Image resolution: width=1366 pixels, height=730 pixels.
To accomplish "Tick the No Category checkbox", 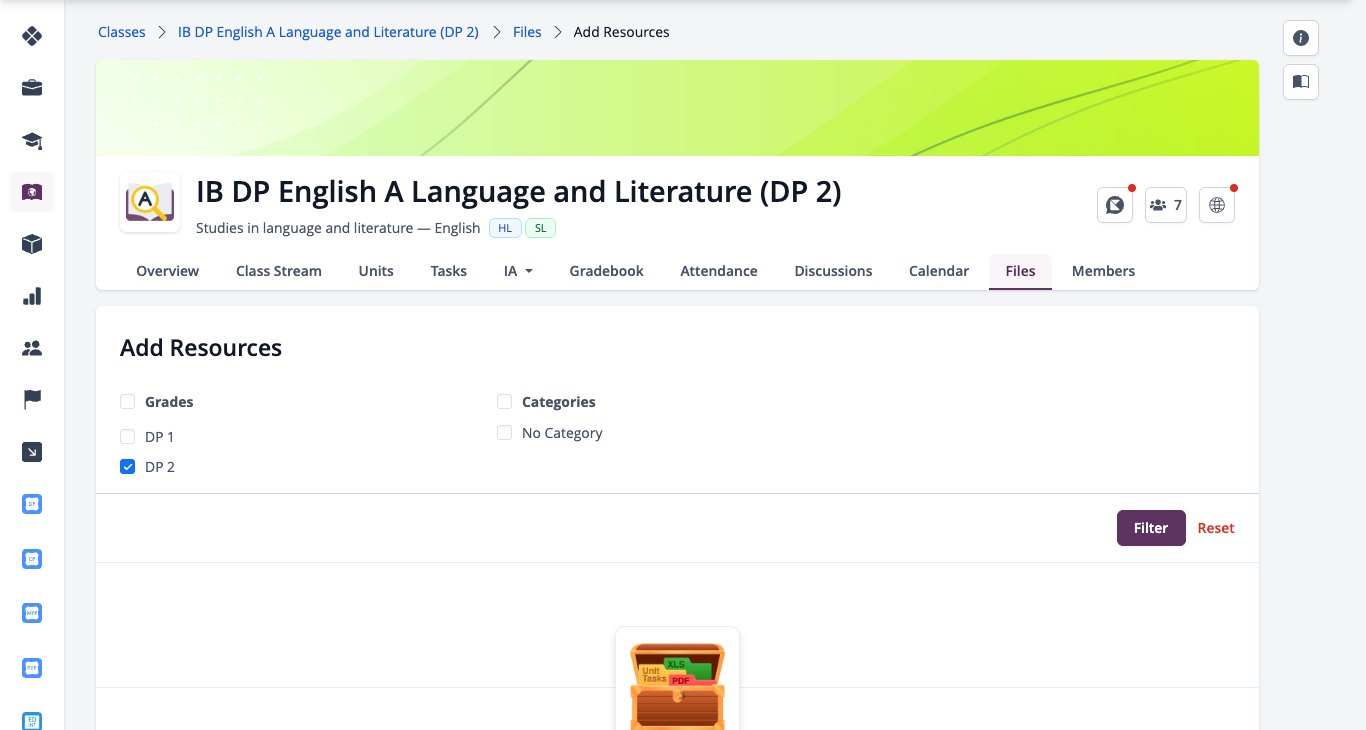I will point(504,433).
